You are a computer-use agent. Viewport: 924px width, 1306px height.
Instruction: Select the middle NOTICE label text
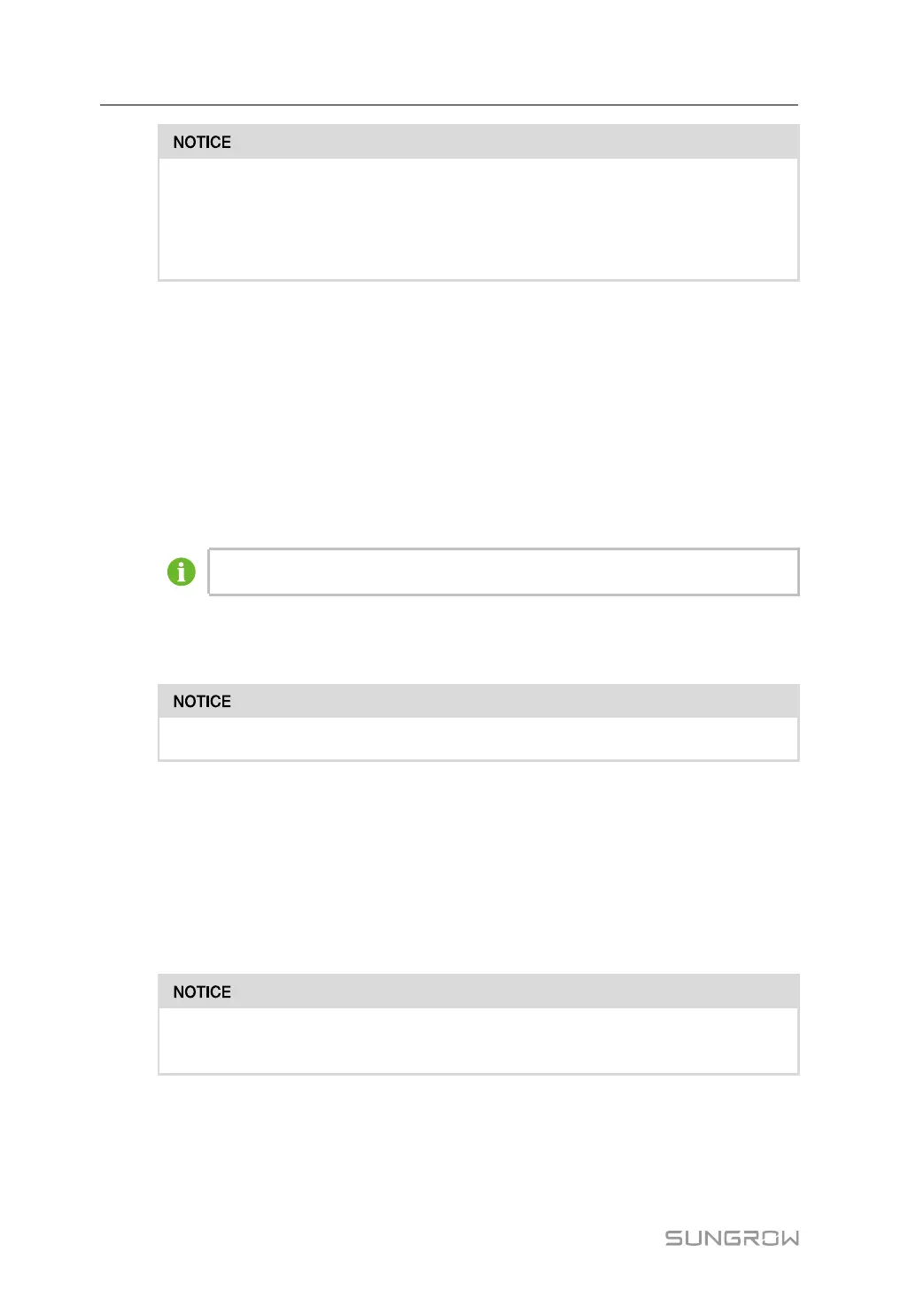(202, 702)
